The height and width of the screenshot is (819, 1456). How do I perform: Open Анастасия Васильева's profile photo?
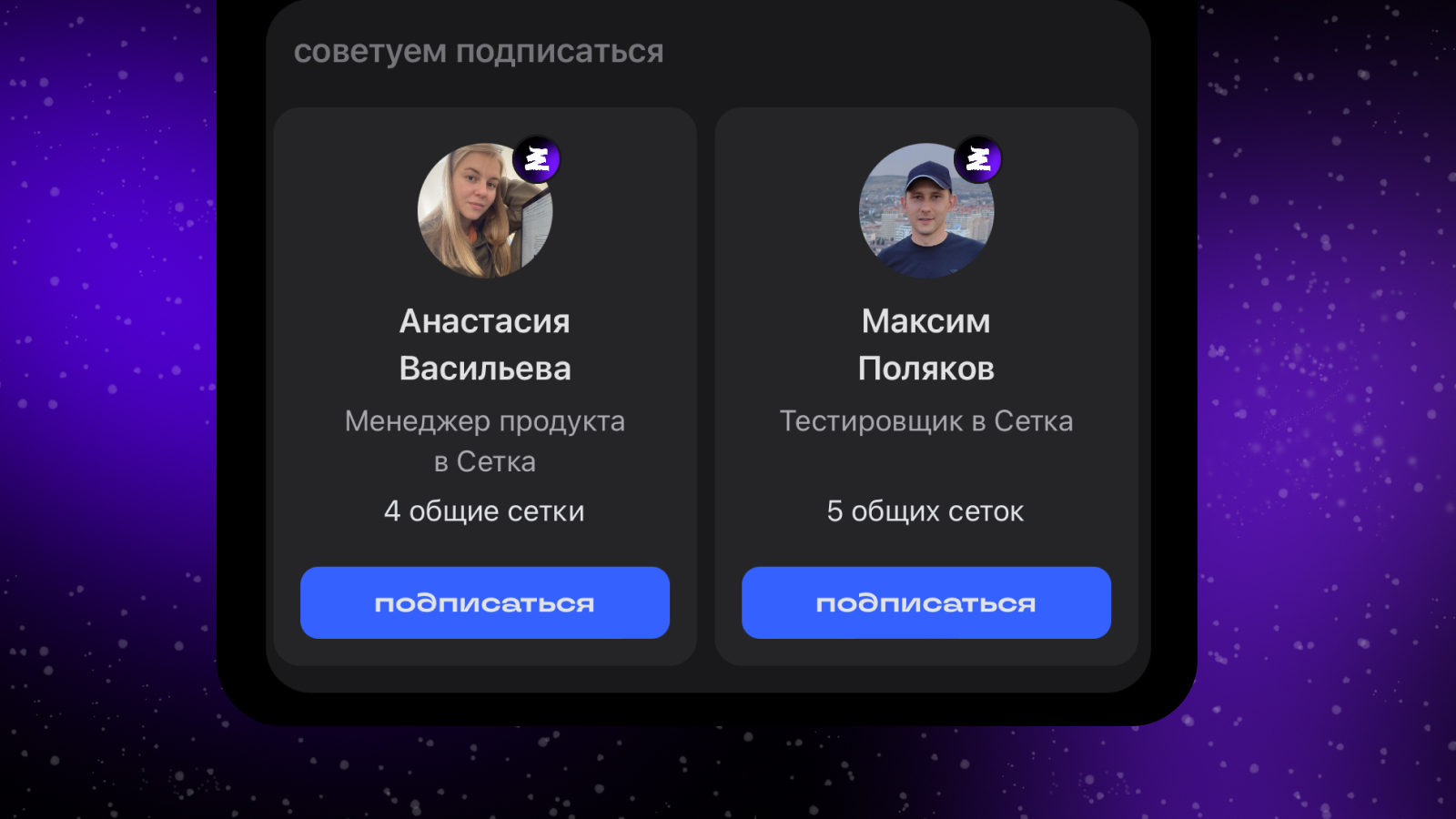[x=484, y=211]
